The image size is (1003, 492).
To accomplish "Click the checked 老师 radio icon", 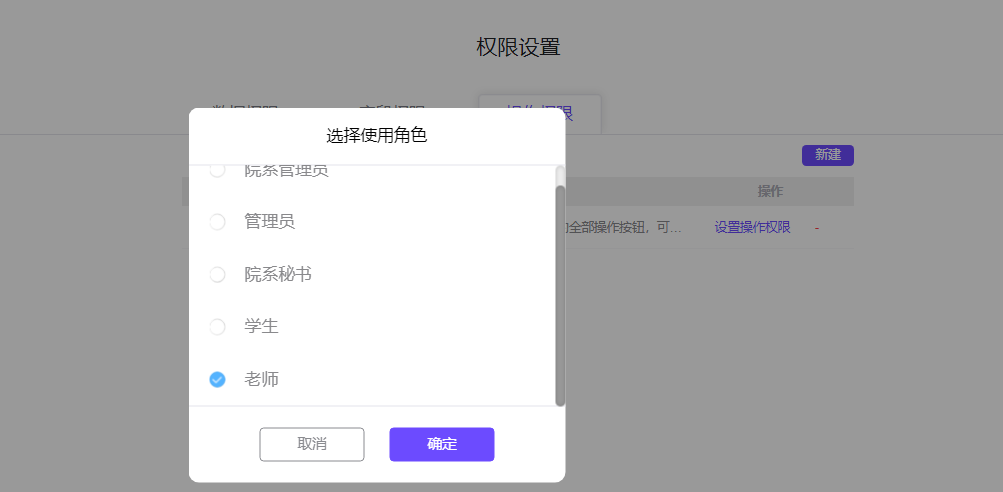I will coord(217,380).
